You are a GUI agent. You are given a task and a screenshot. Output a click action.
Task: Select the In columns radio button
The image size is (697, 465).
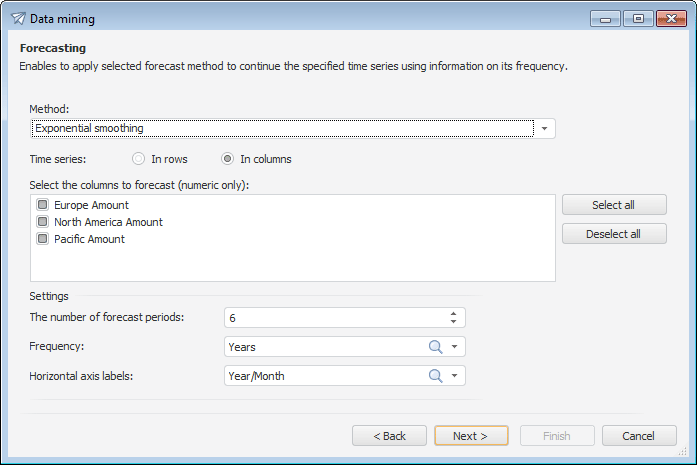[227, 159]
